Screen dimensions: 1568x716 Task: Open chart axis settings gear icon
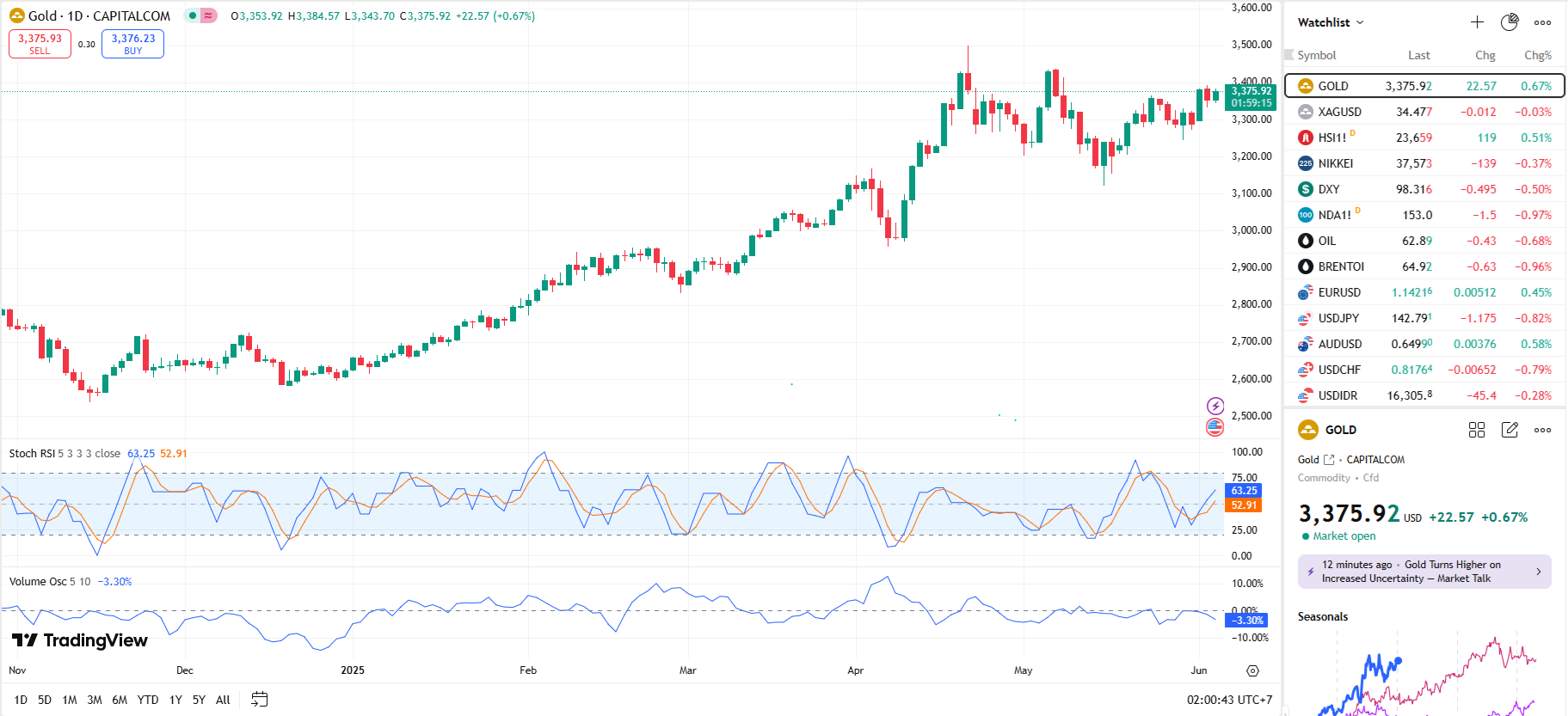(1252, 670)
